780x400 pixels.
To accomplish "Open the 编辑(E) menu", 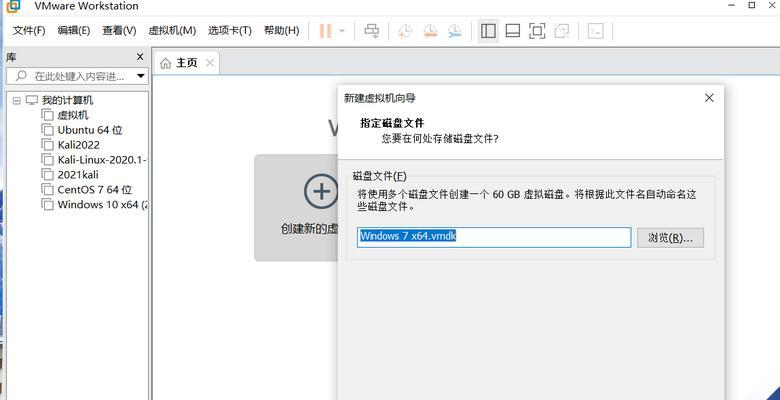I will 74,30.
